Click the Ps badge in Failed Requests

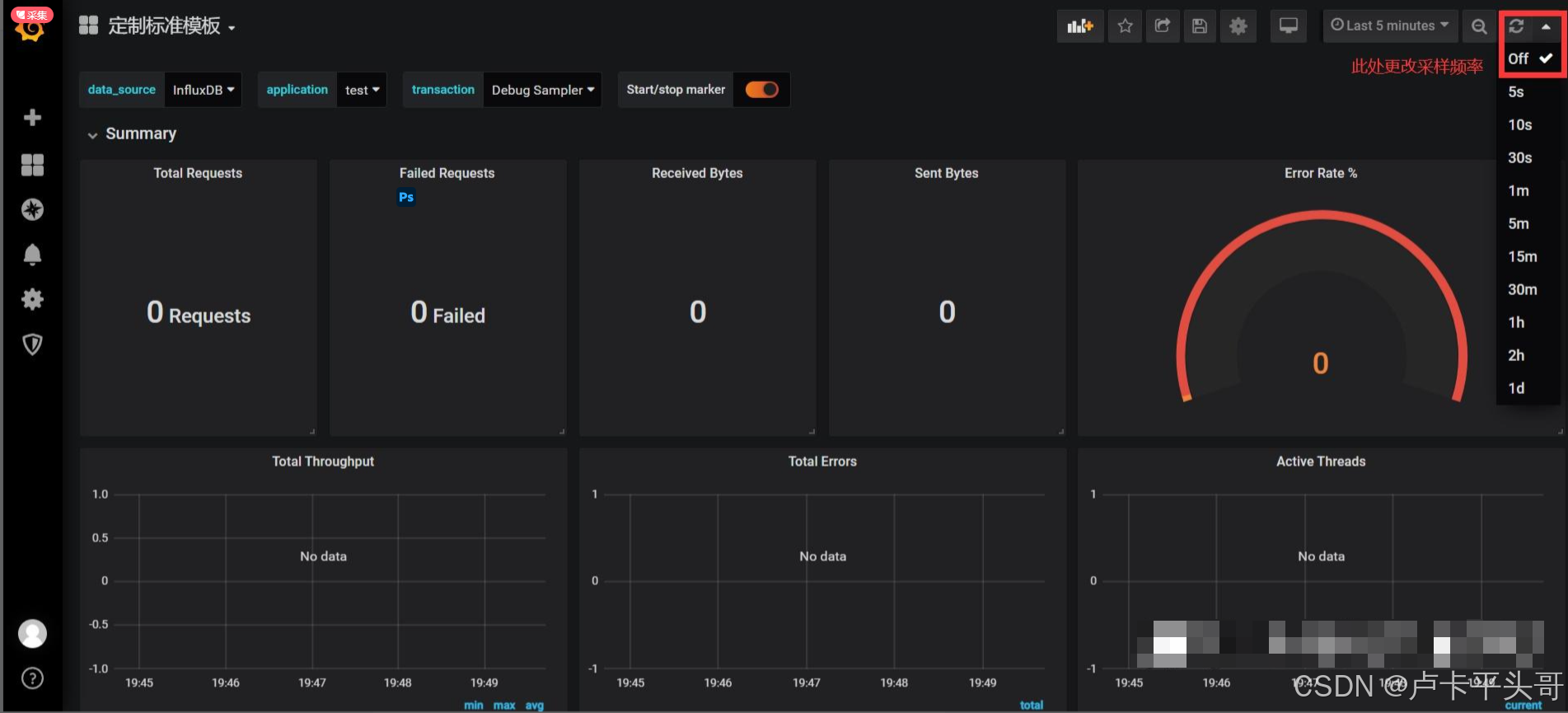tap(406, 197)
